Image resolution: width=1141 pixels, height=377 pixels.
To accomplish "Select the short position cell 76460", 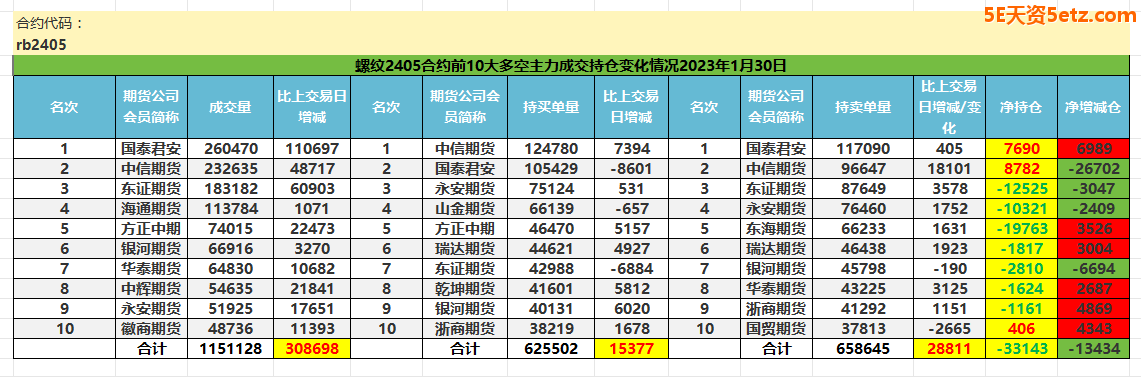I will coord(863,209).
